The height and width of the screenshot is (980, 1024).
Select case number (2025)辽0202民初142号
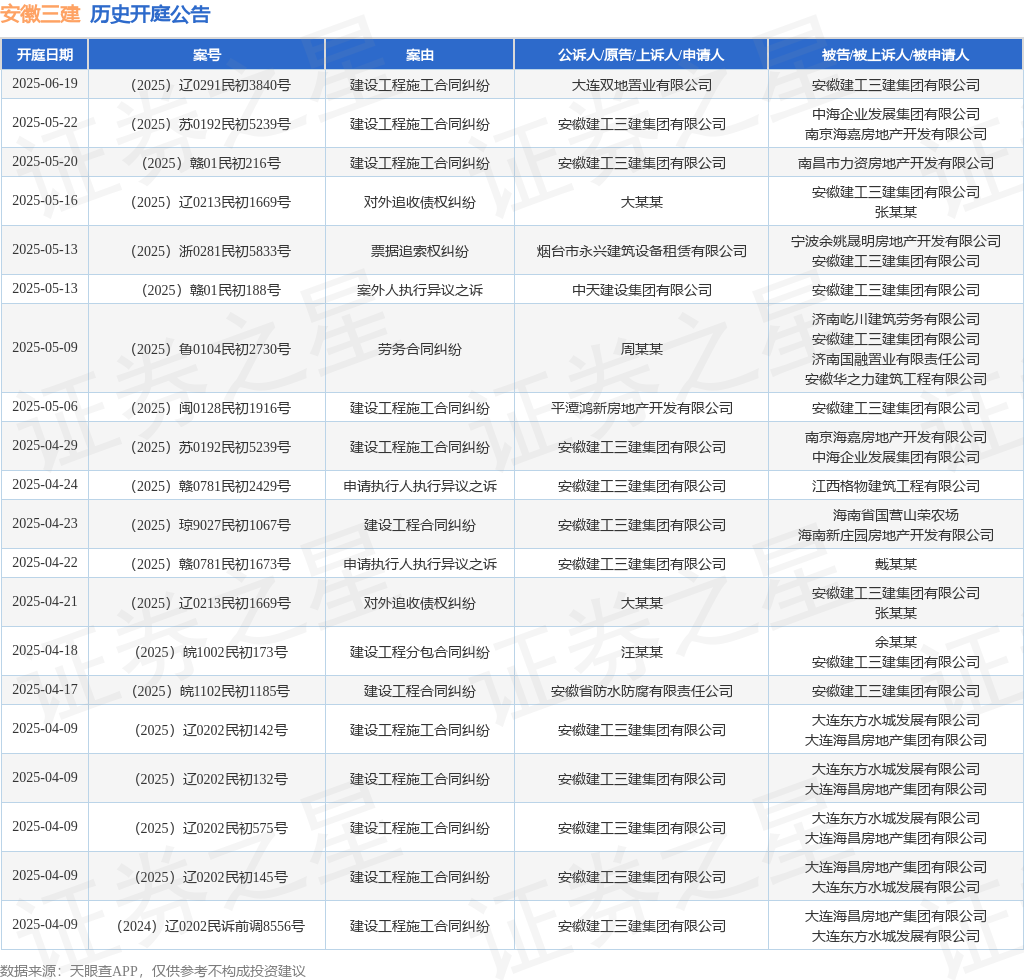click(x=211, y=730)
